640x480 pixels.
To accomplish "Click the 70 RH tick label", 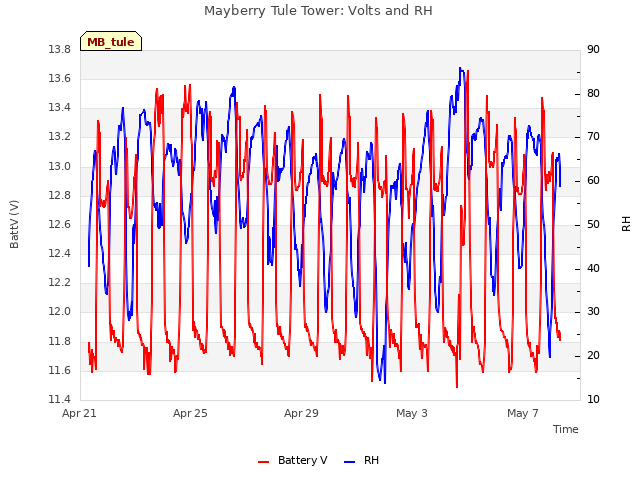I will point(593,137).
